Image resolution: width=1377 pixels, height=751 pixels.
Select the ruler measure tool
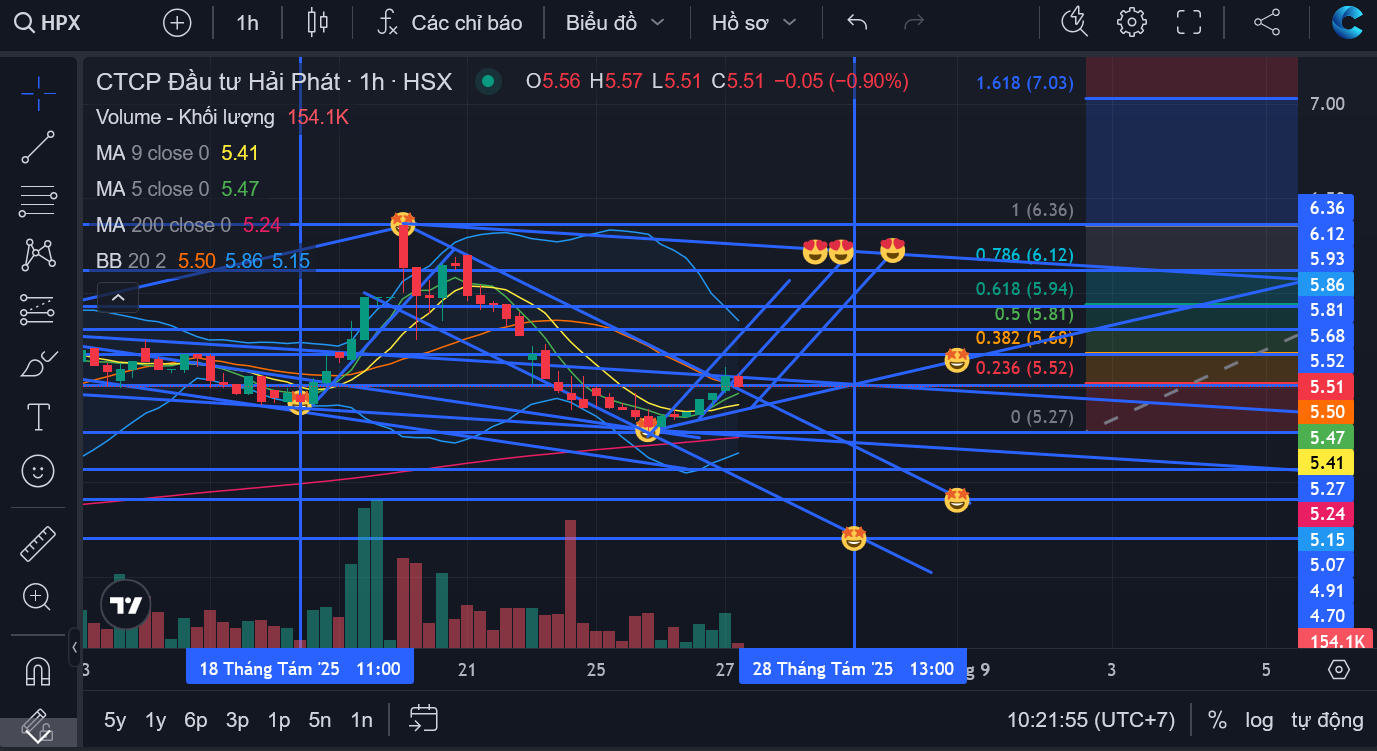point(38,544)
